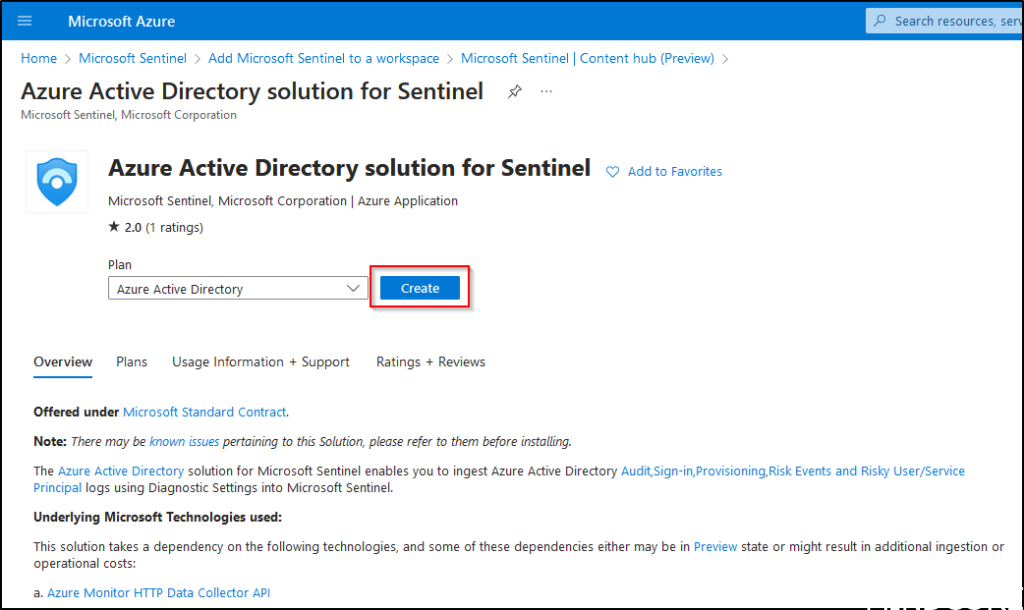Image resolution: width=1024 pixels, height=610 pixels.
Task: Open the Microsoft Standard Contract link
Action: (x=204, y=411)
